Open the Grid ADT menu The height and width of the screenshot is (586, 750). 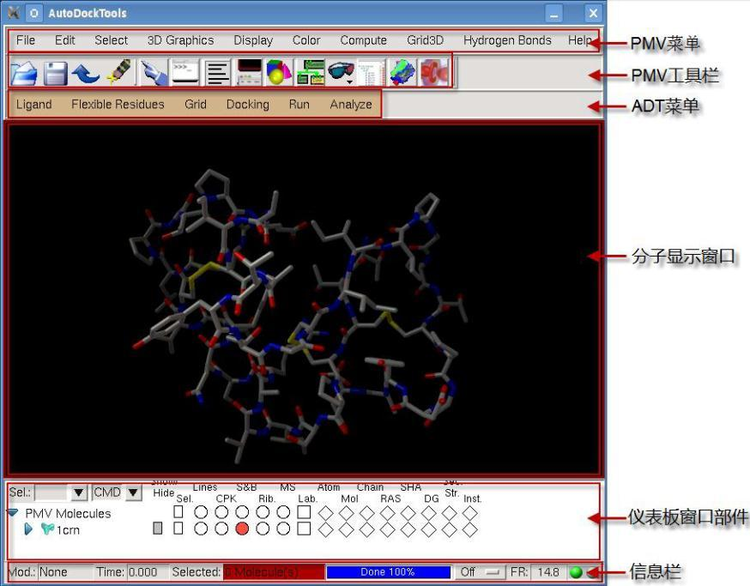click(196, 104)
